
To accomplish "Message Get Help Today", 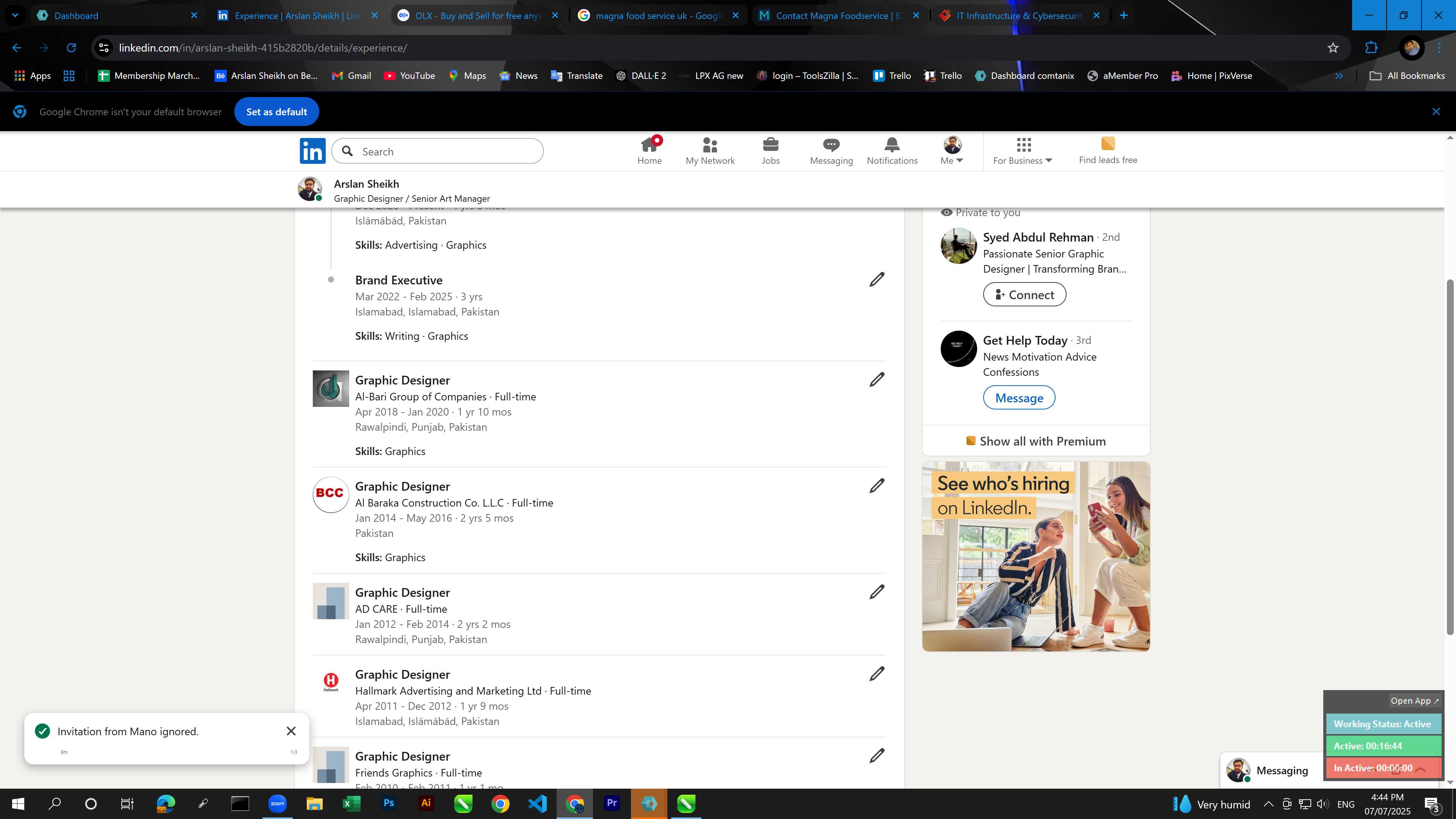I will coord(1019,397).
